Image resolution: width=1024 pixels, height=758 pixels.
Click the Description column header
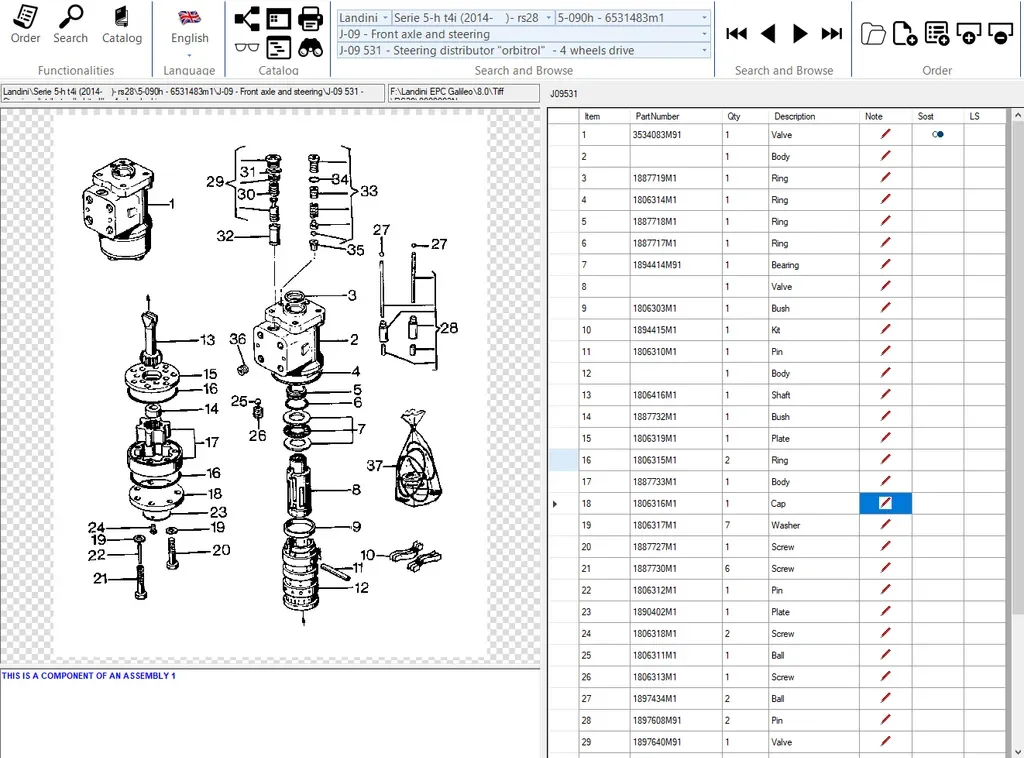[795, 116]
